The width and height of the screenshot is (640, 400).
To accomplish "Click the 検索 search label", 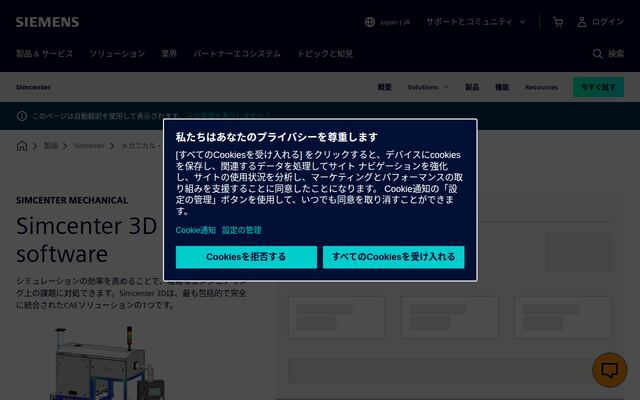I will [616, 54].
